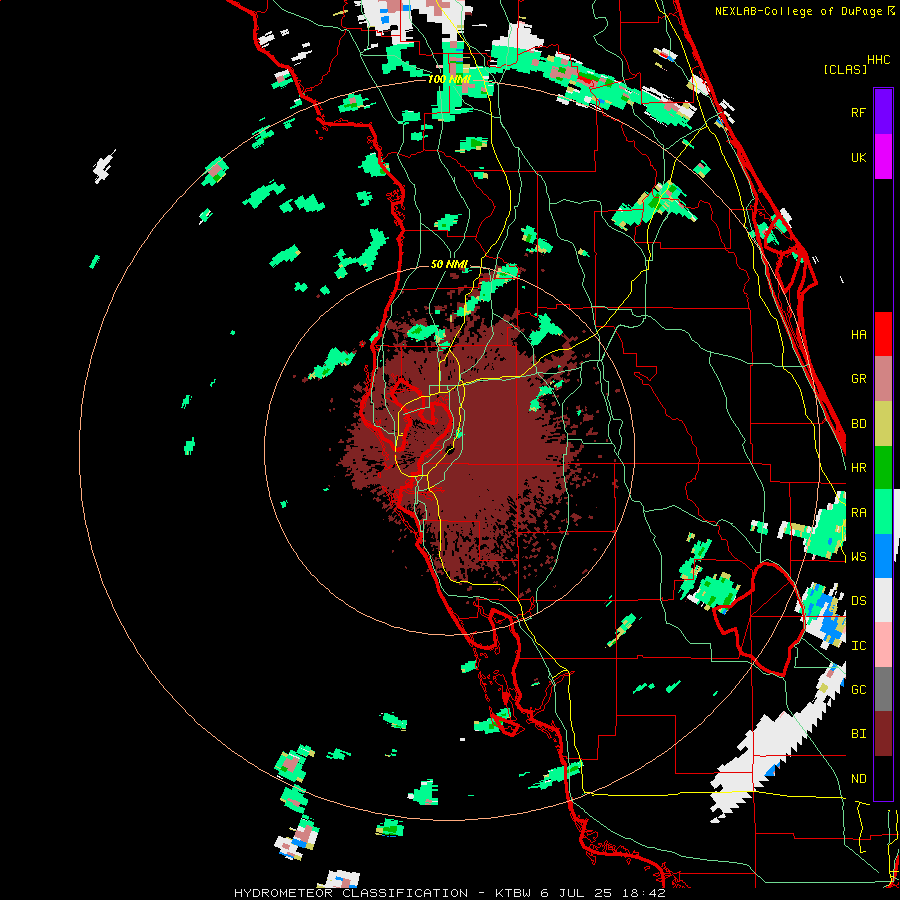Click the ND black legend swatch
This screenshot has height=900, width=900.
883,778
